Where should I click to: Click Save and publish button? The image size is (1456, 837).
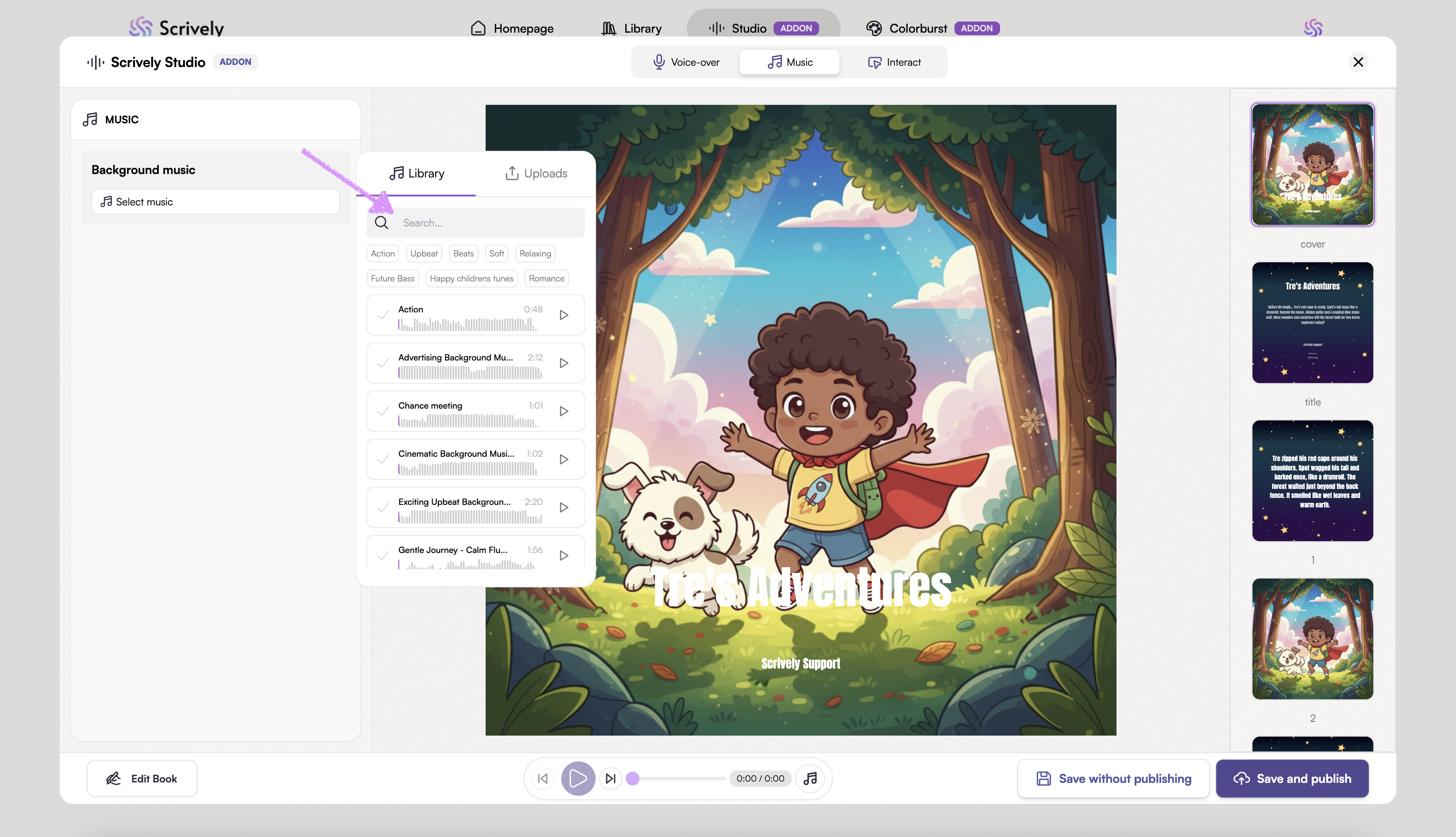(x=1292, y=779)
